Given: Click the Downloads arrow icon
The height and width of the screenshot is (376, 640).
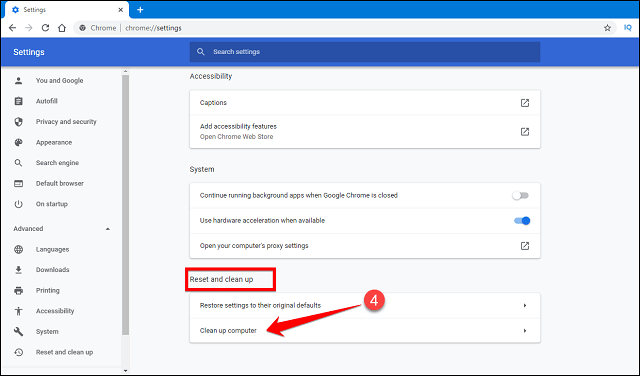Looking at the screenshot, I should click(18, 270).
